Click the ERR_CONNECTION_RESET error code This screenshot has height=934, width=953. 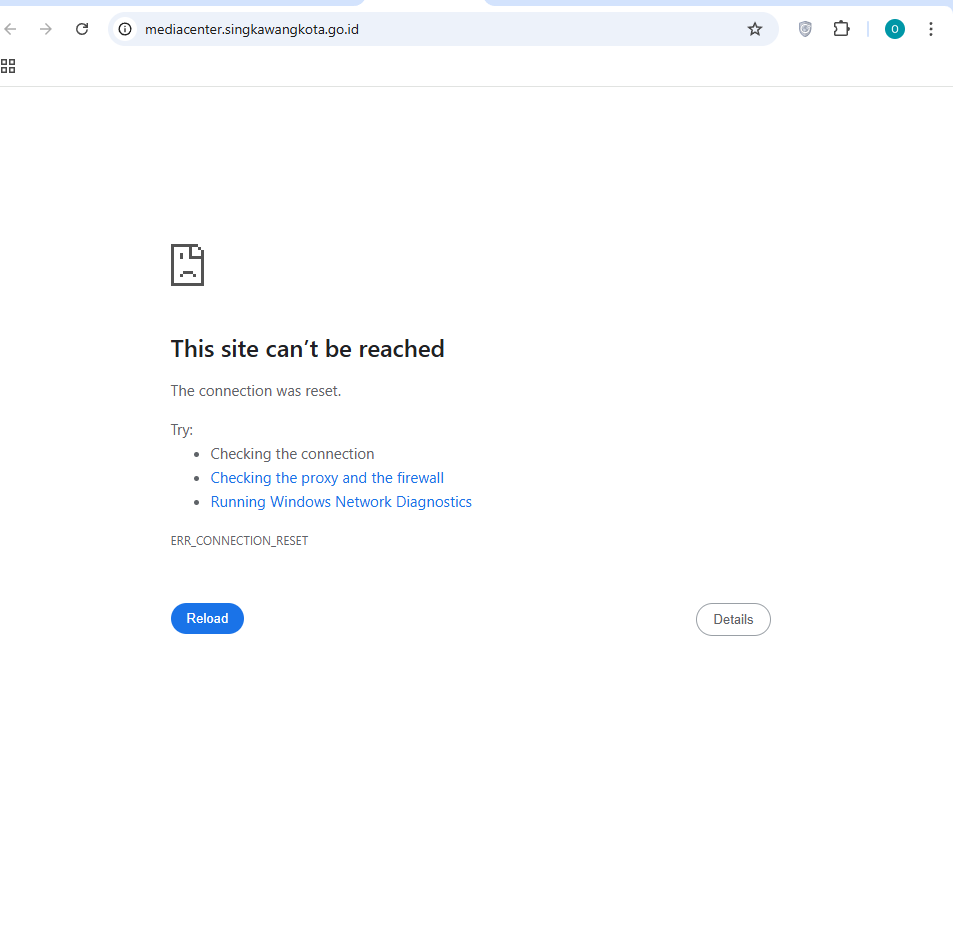pyautogui.click(x=239, y=541)
